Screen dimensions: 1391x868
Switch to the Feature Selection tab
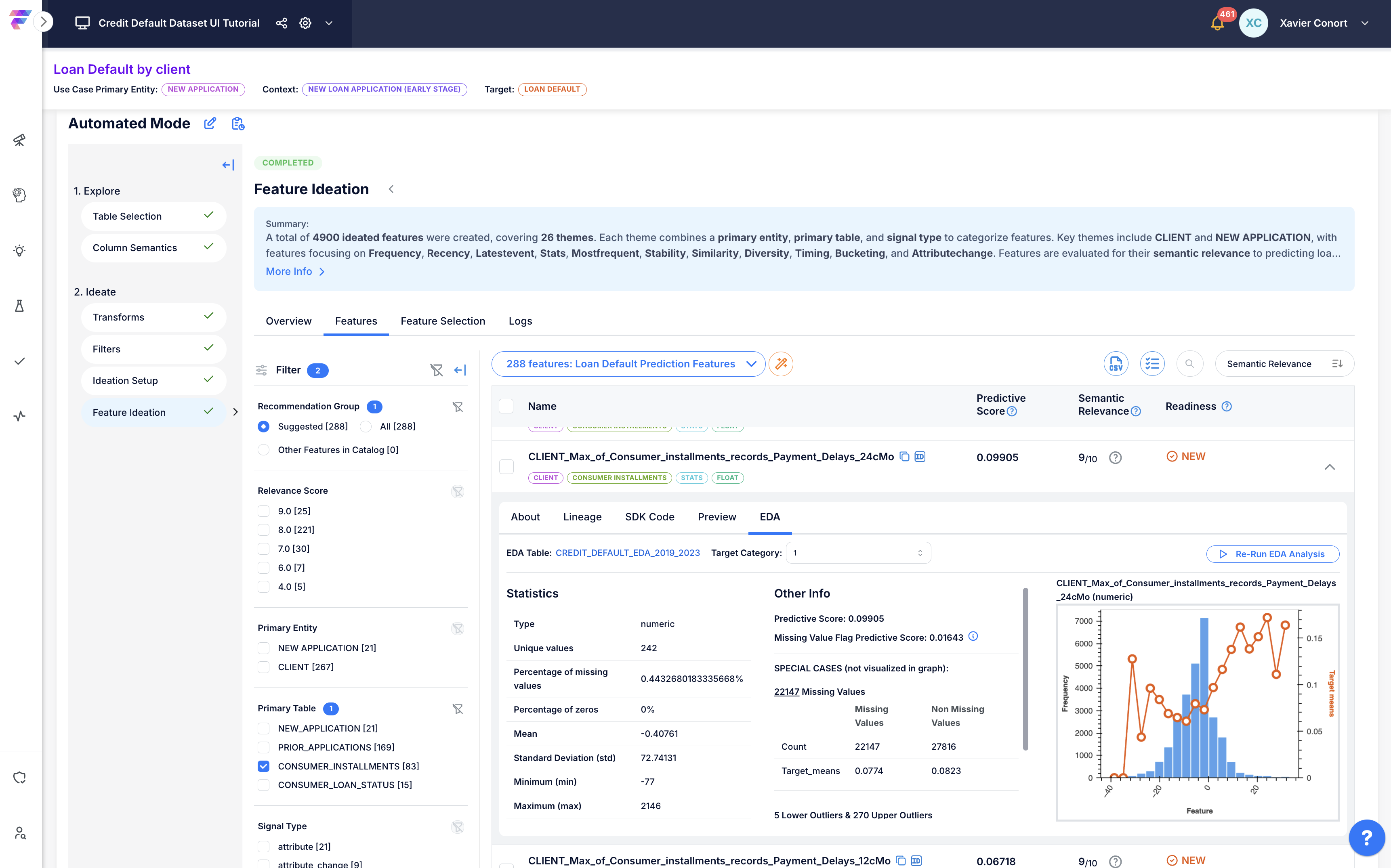tap(443, 321)
